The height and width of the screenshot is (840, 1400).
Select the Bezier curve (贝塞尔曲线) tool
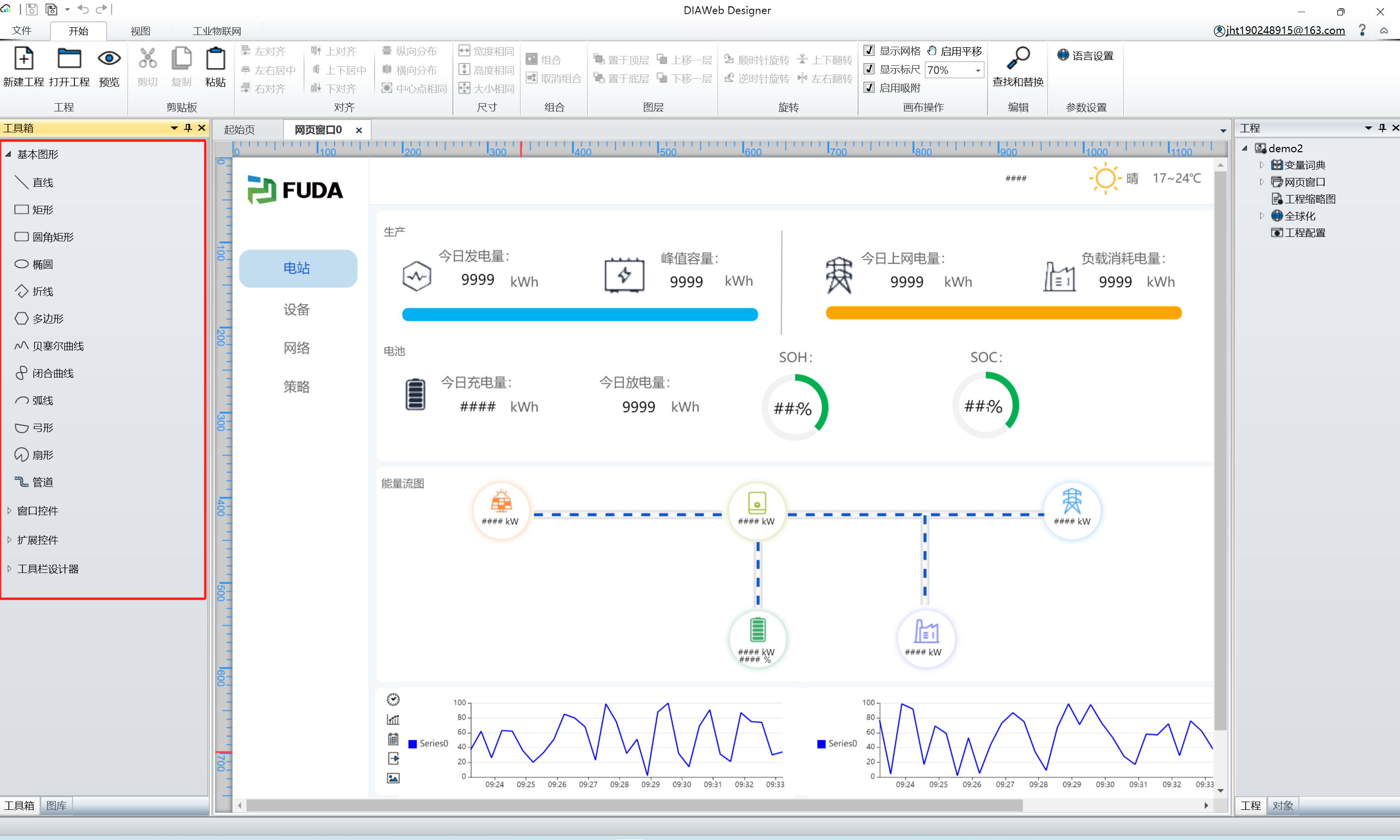(56, 346)
